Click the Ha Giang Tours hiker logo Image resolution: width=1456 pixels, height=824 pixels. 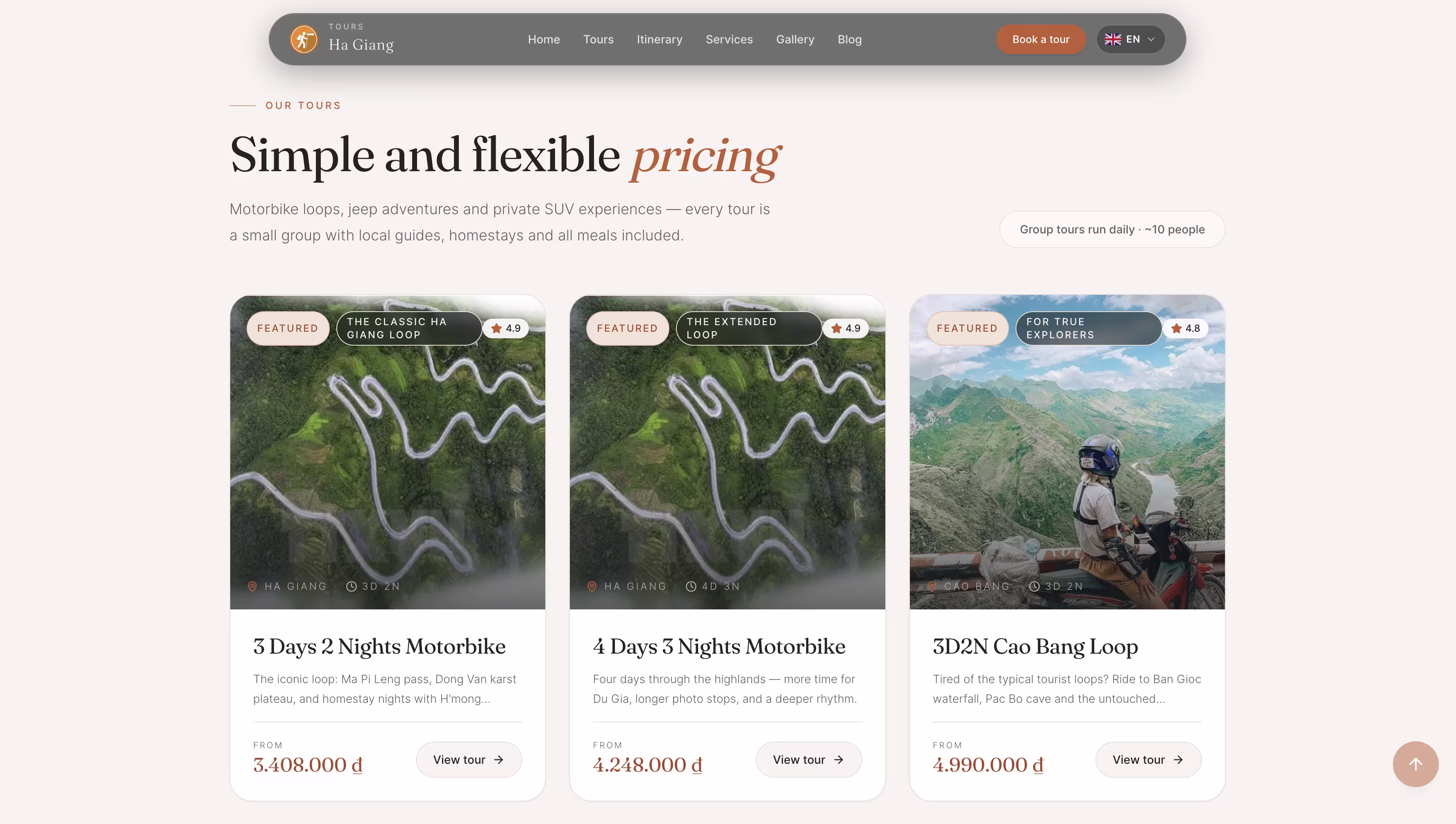tap(304, 40)
